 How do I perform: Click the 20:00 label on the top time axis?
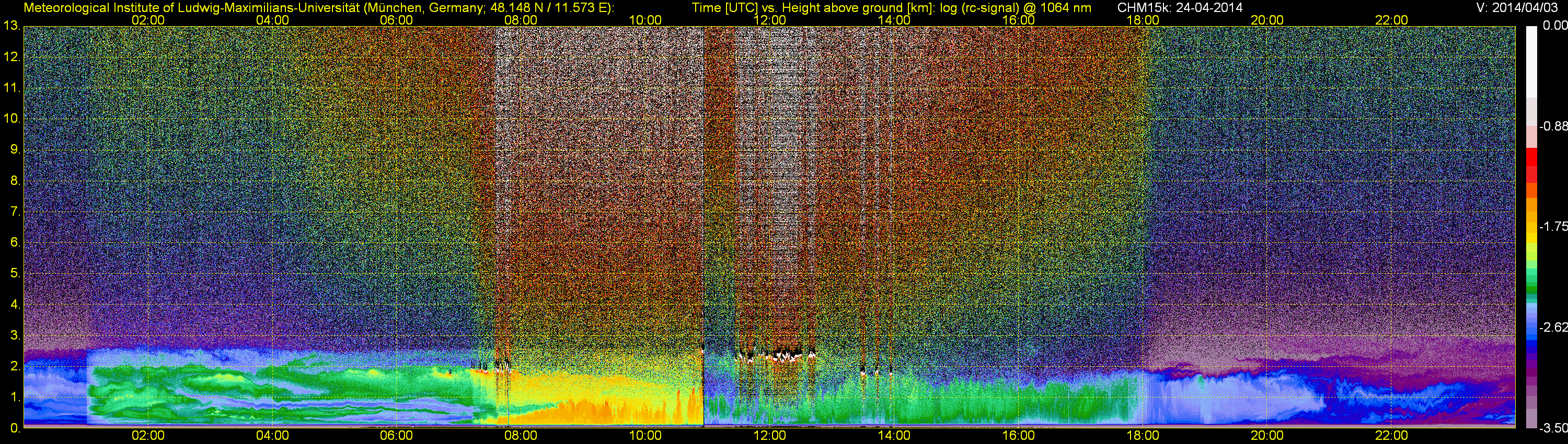click(1267, 20)
